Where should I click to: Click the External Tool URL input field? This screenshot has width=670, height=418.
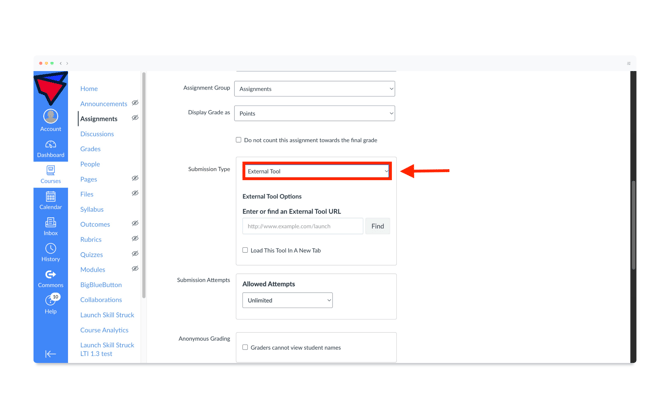pos(303,226)
